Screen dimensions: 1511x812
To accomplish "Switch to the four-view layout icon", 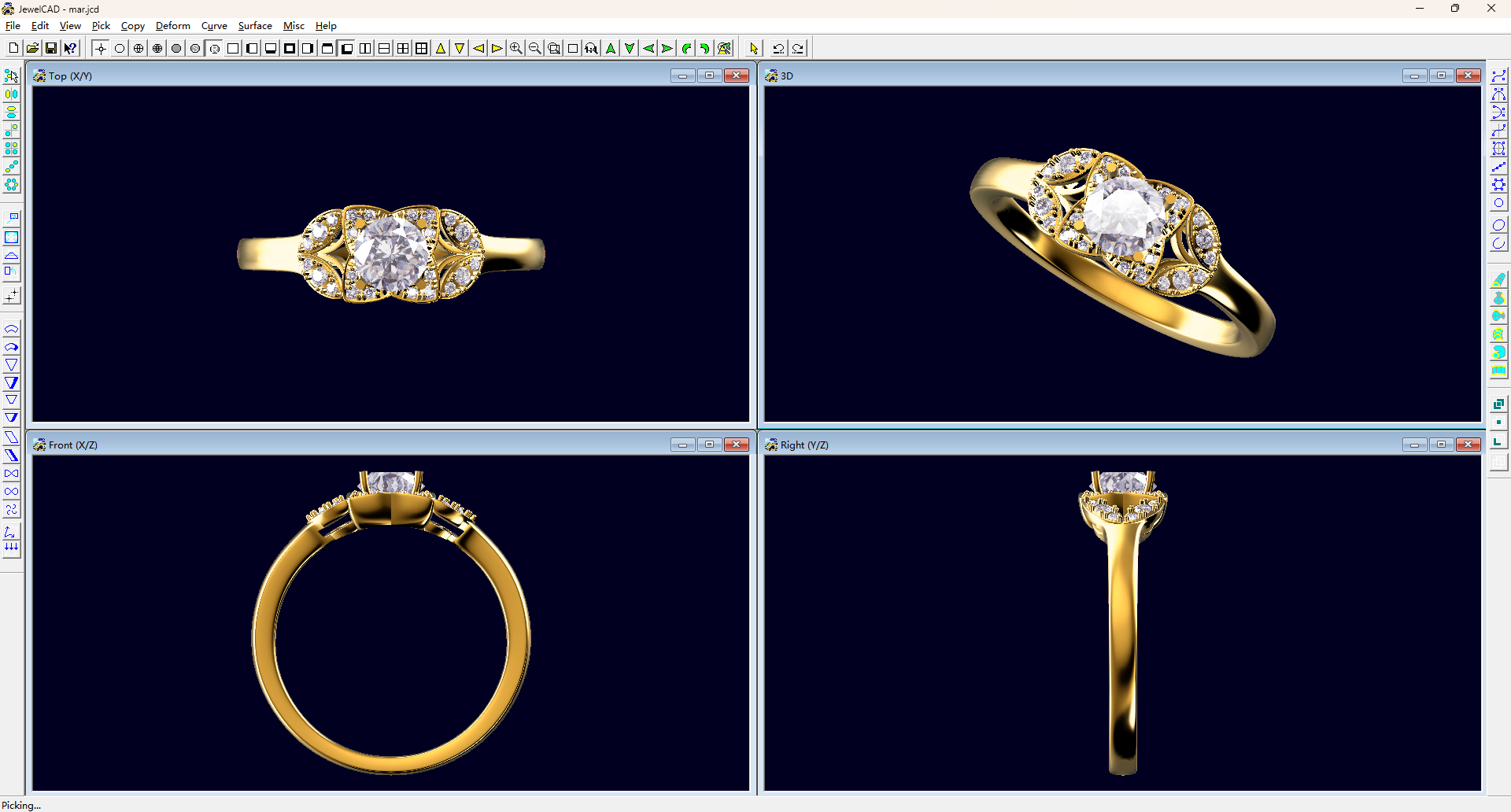I will point(403,48).
